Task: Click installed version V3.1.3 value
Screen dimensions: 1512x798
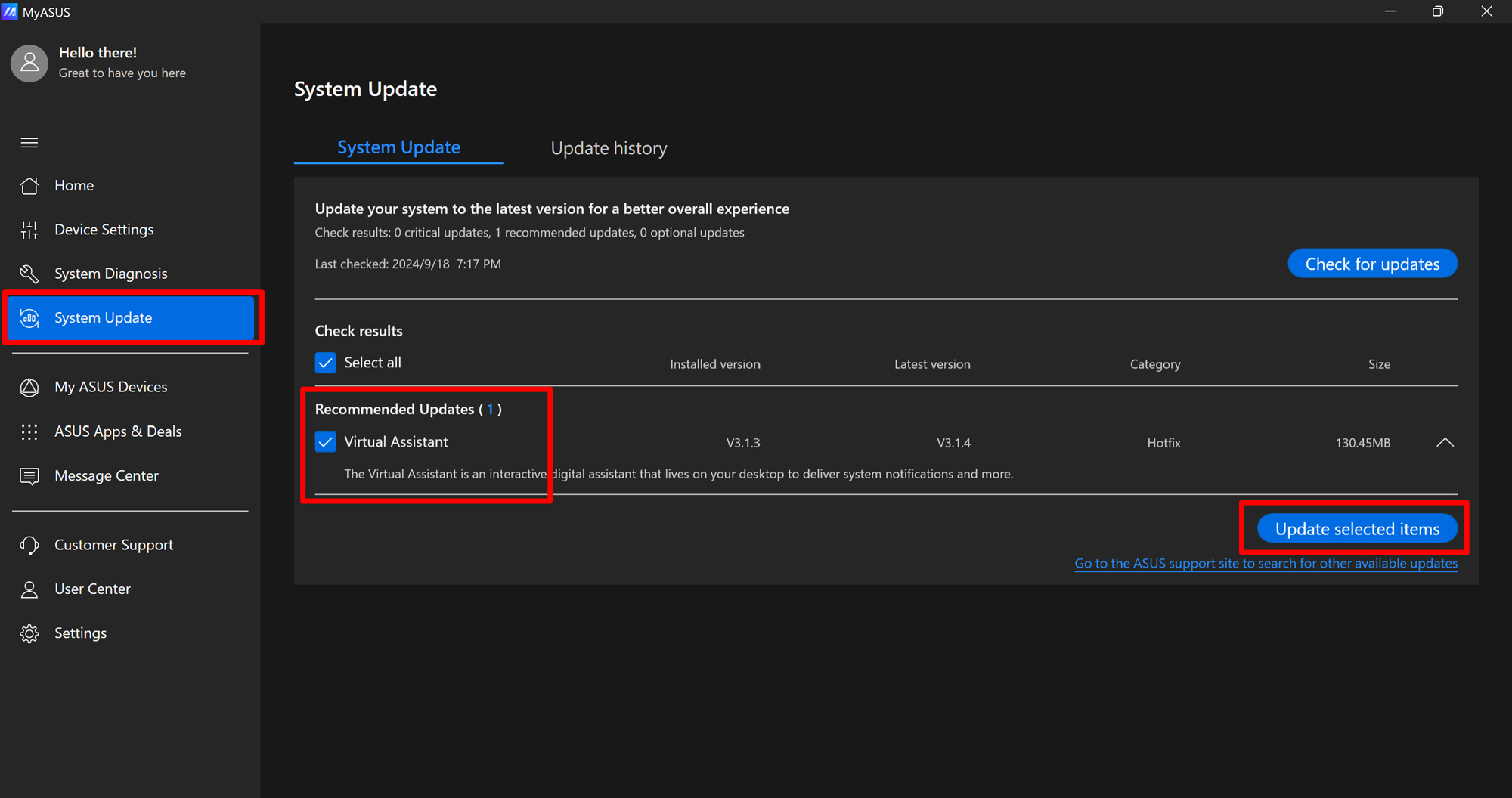Action: click(x=743, y=443)
